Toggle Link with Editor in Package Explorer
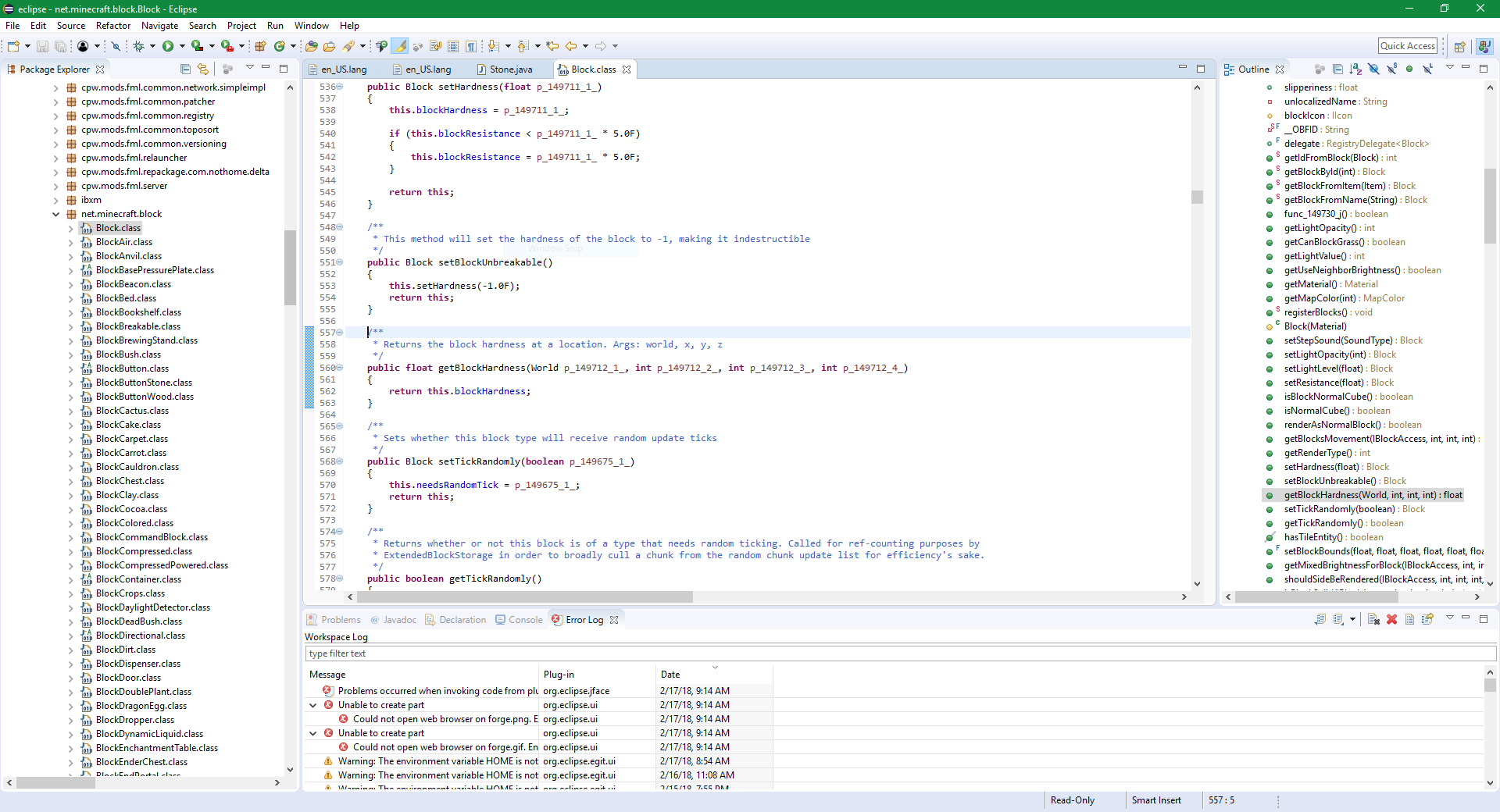1500x812 pixels. tap(203, 69)
